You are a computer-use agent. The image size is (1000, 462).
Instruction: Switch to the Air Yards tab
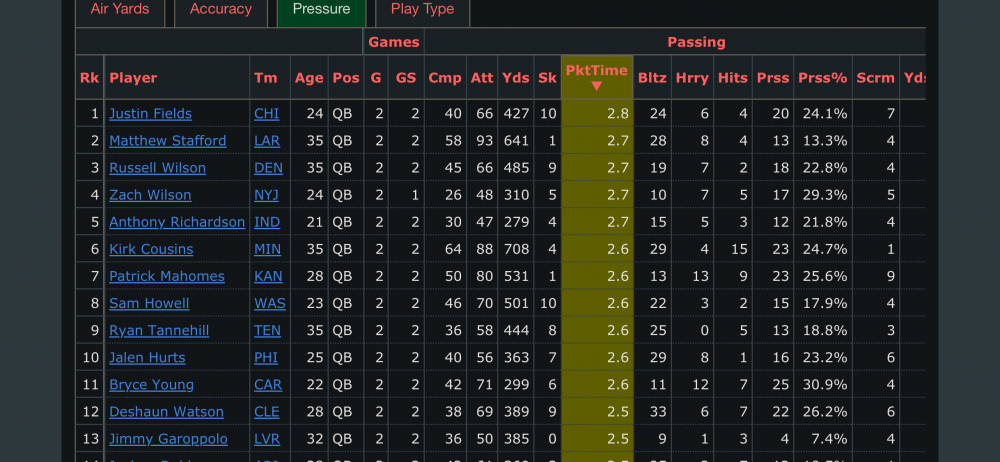120,10
